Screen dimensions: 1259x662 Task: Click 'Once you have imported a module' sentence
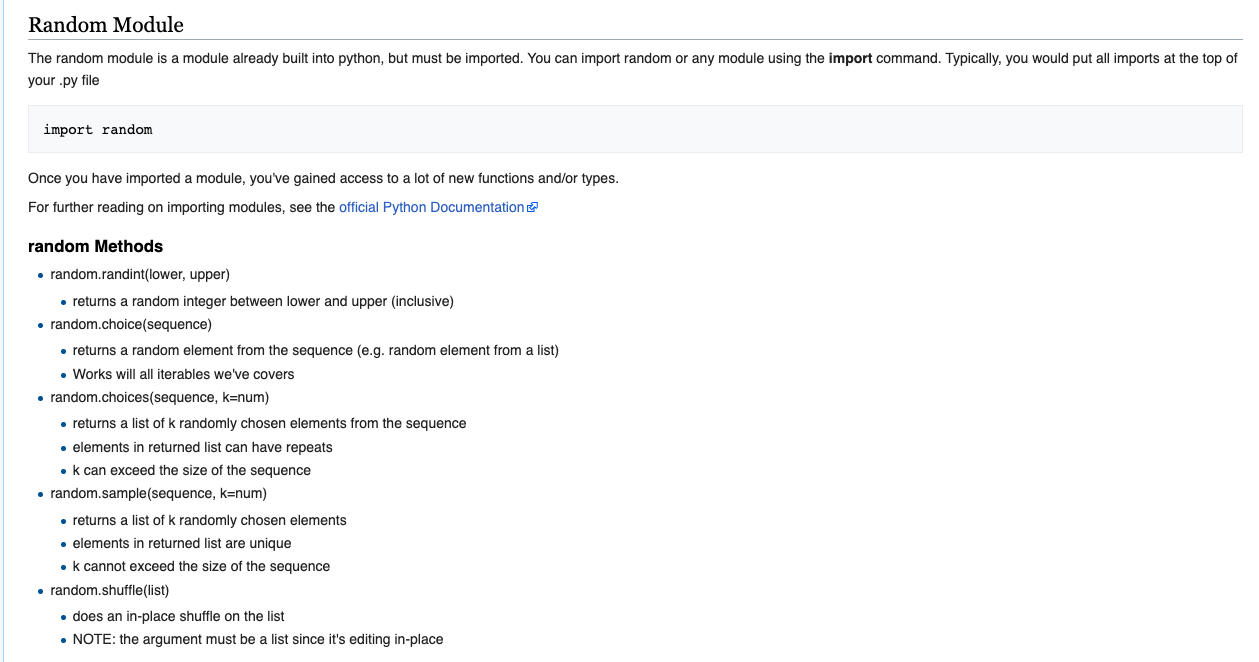(323, 179)
